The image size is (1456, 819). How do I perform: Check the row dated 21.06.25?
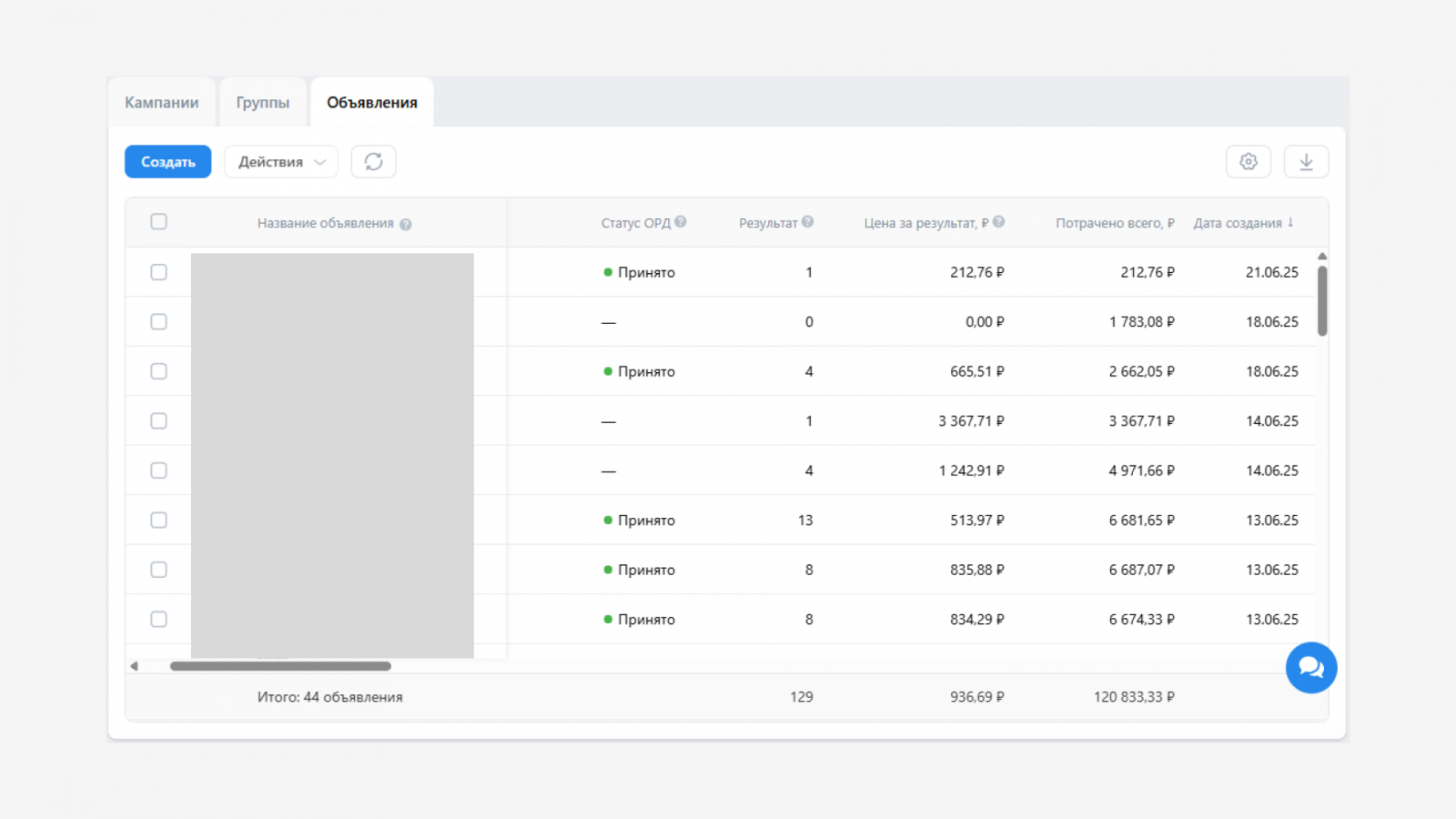pyautogui.click(x=158, y=272)
